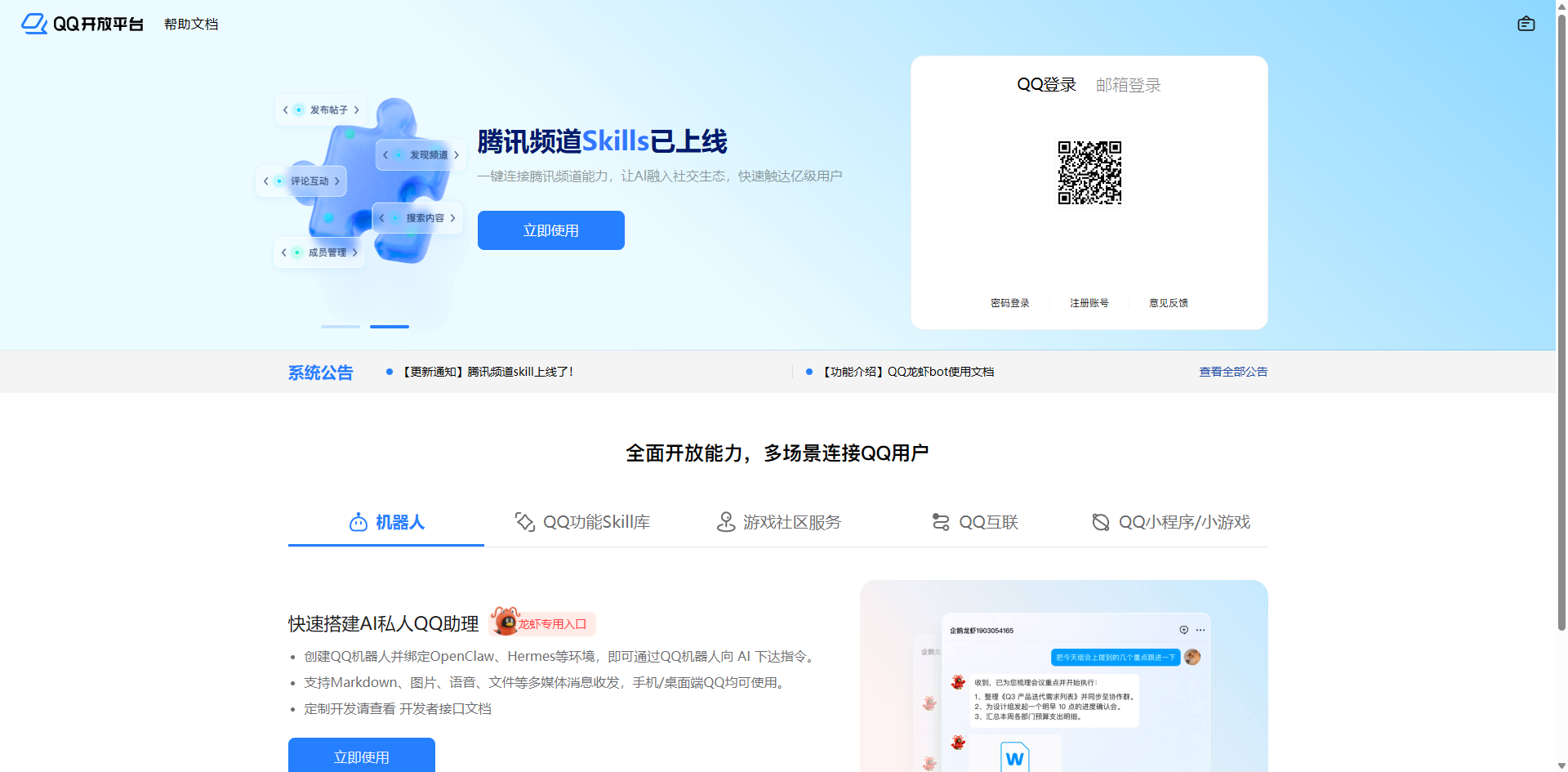Open the toolbox icon in the header

pos(1526,24)
